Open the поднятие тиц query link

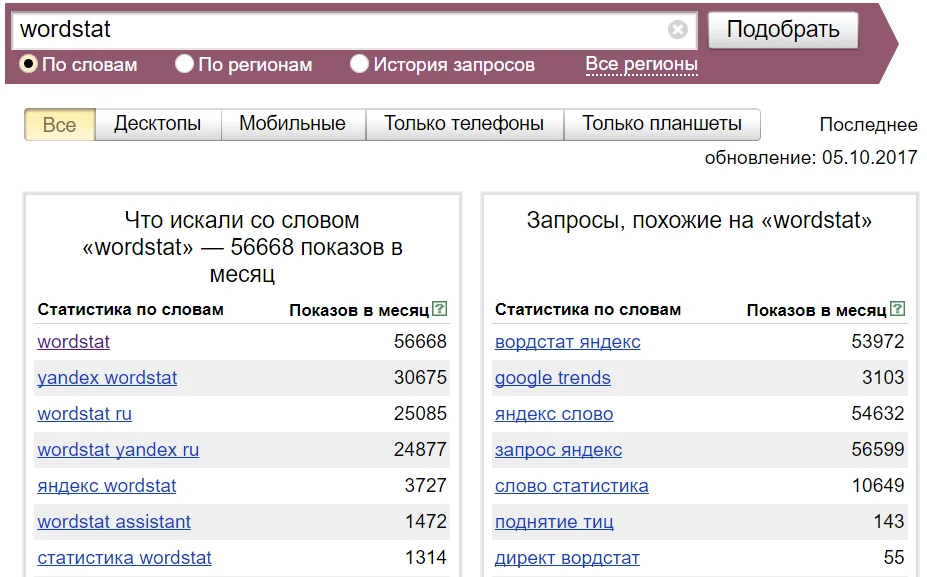[554, 522]
